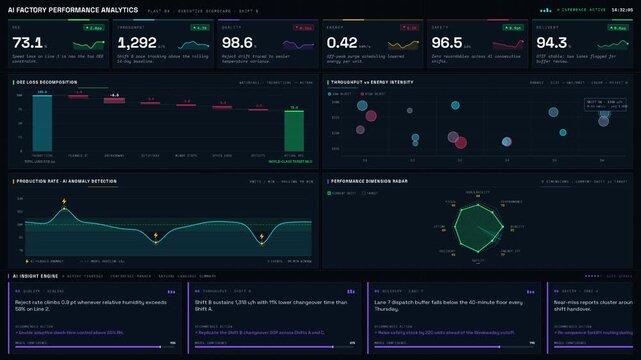The width and height of the screenshot is (641, 360).
Task: Click the lightning anomaly marker at the middle dip
Action: pos(156,236)
